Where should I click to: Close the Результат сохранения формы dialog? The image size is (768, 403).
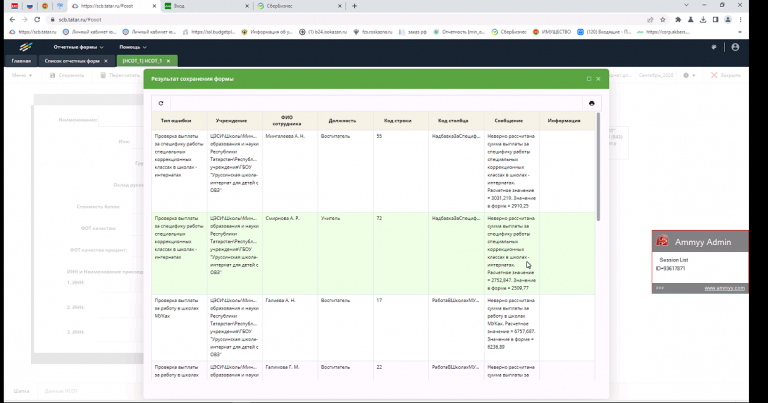[x=598, y=79]
